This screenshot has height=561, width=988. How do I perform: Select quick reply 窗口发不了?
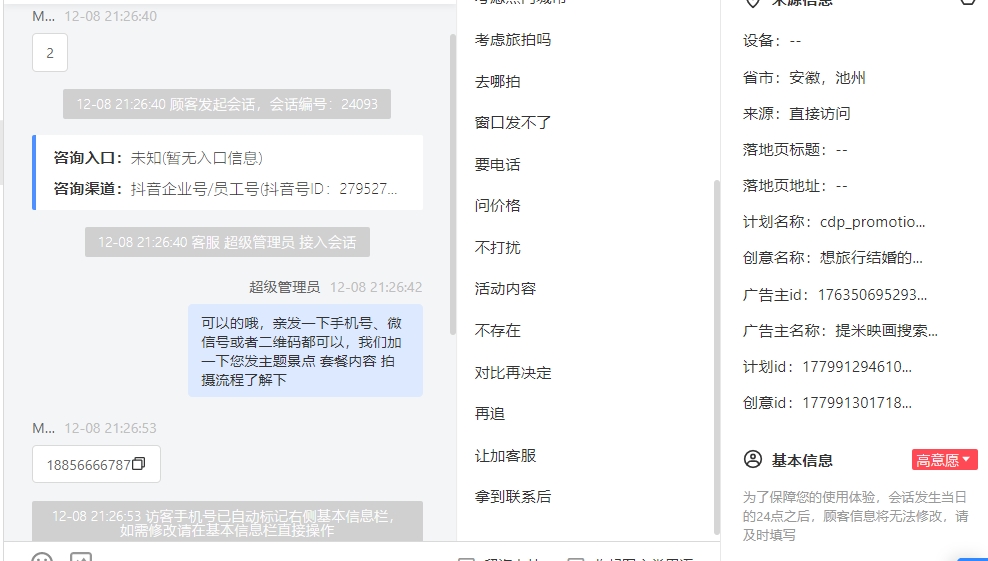click(x=512, y=123)
